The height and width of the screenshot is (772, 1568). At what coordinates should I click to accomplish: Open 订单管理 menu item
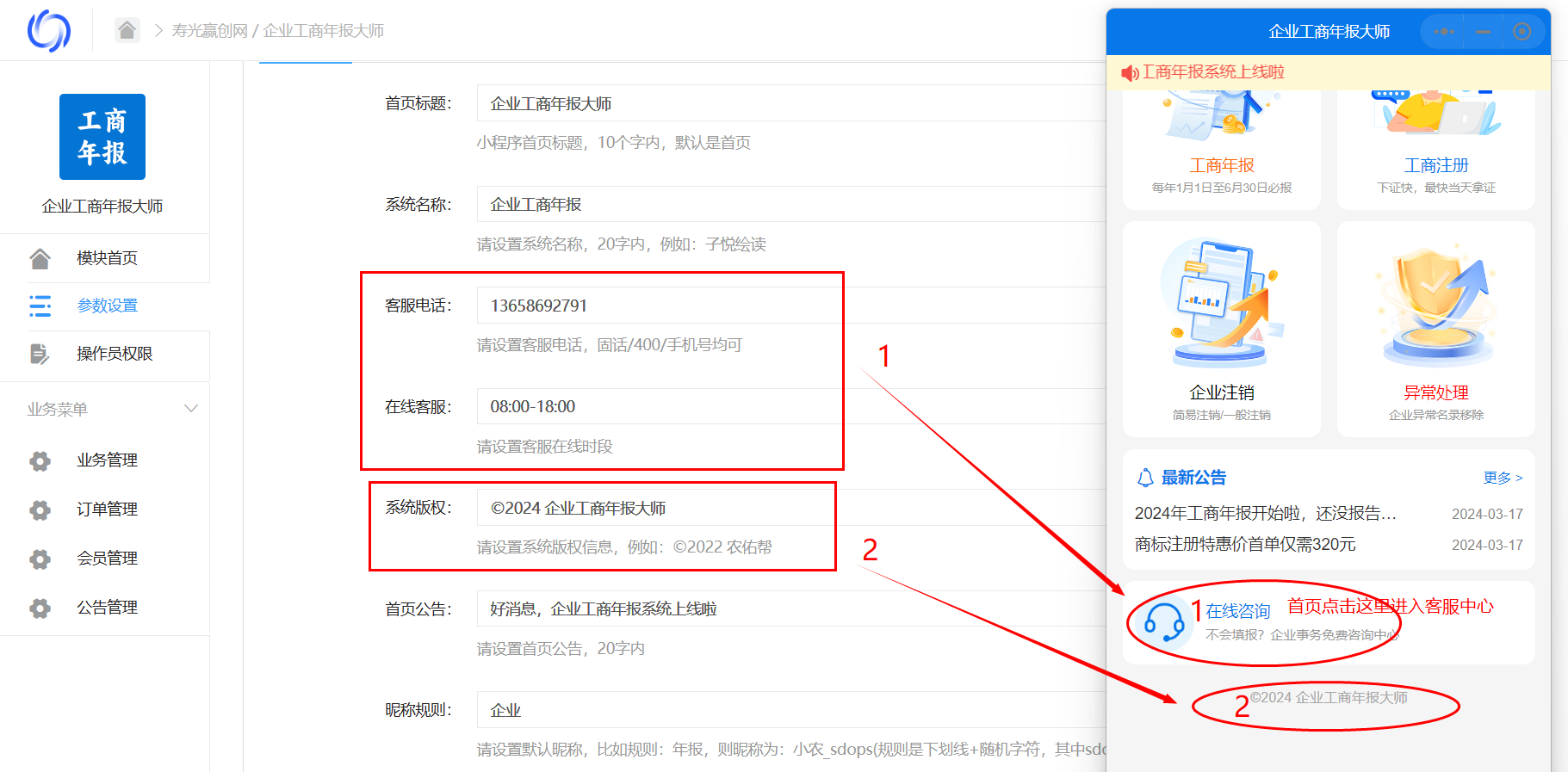tap(105, 510)
